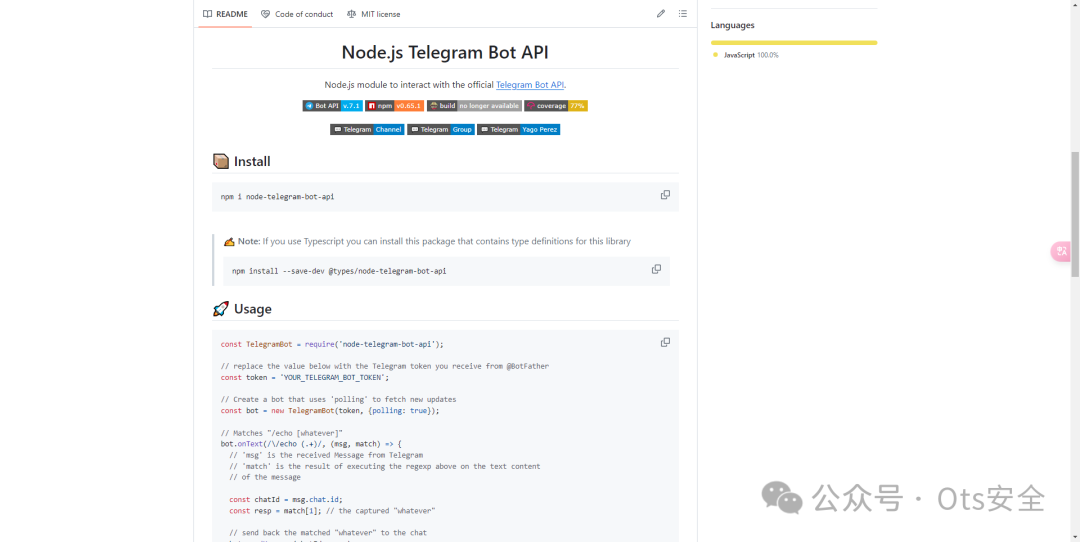Click the Node.js Telegram Bot API title
This screenshot has width=1080, height=542.
445,53
